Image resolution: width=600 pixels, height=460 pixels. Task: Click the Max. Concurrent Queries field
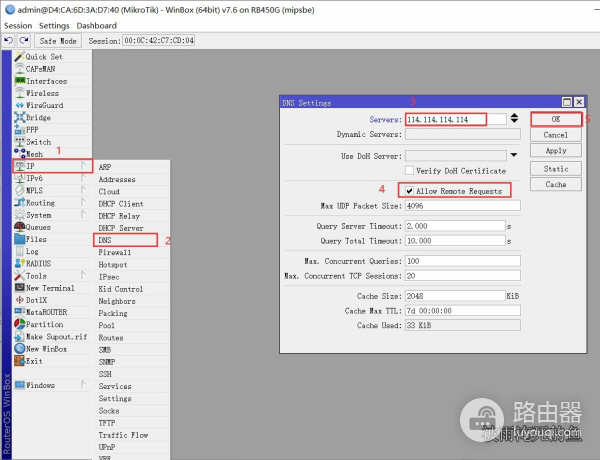463,261
